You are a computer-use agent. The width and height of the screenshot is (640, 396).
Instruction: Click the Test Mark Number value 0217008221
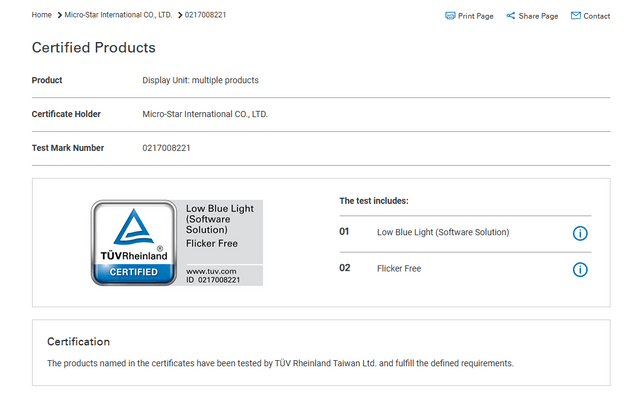tap(167, 148)
